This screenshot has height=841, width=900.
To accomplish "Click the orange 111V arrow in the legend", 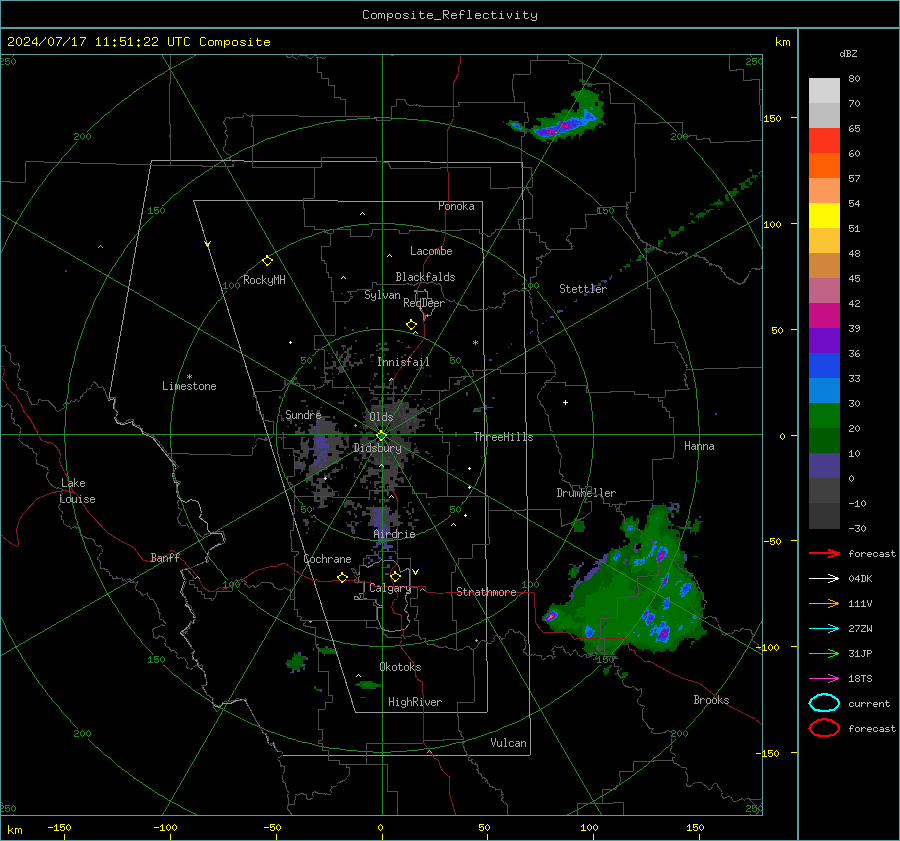I will [x=824, y=603].
